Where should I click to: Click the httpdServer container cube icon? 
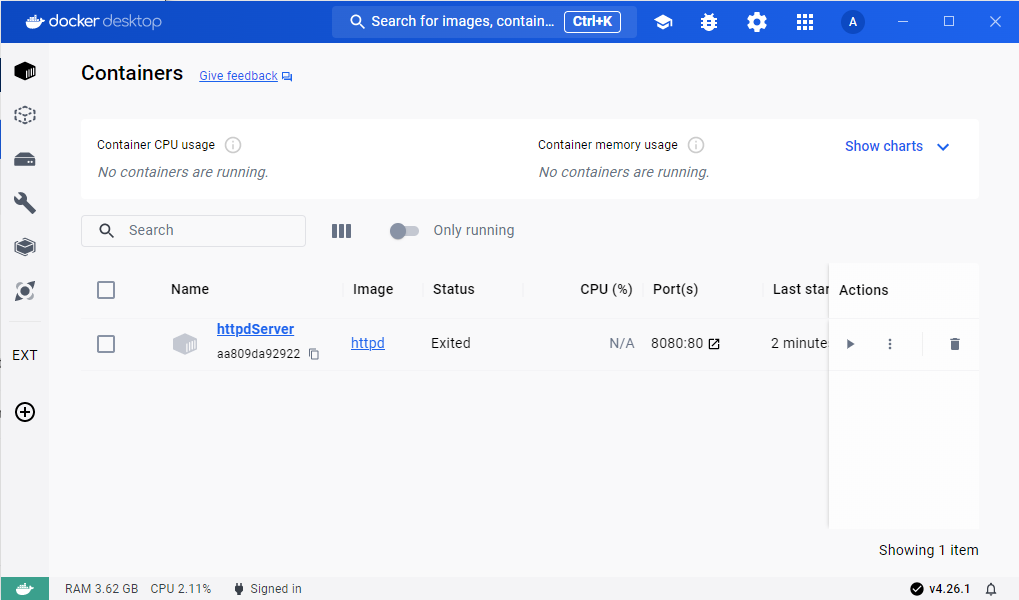(x=185, y=344)
